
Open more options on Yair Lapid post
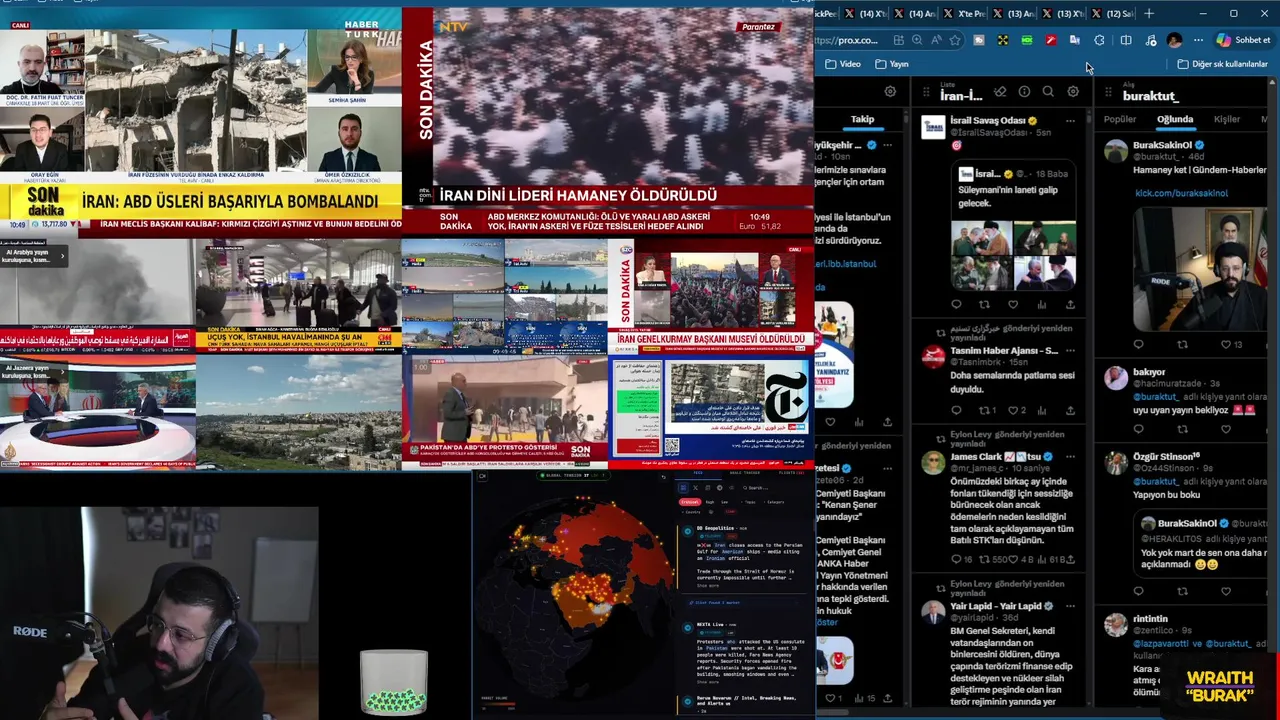coord(1070,607)
